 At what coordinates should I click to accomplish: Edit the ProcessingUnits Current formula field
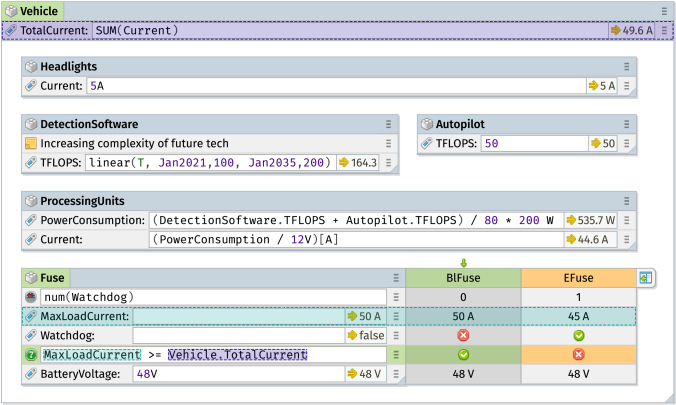pos(357,239)
